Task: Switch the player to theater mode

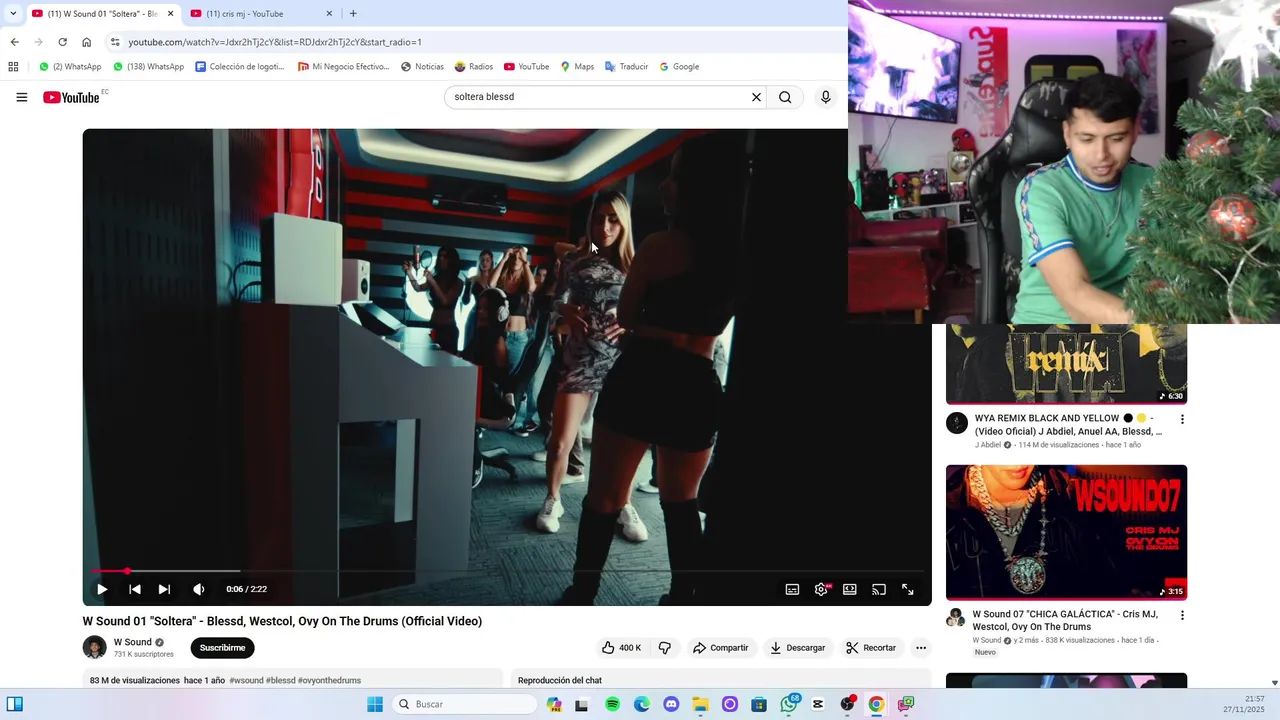Action: coord(850,589)
